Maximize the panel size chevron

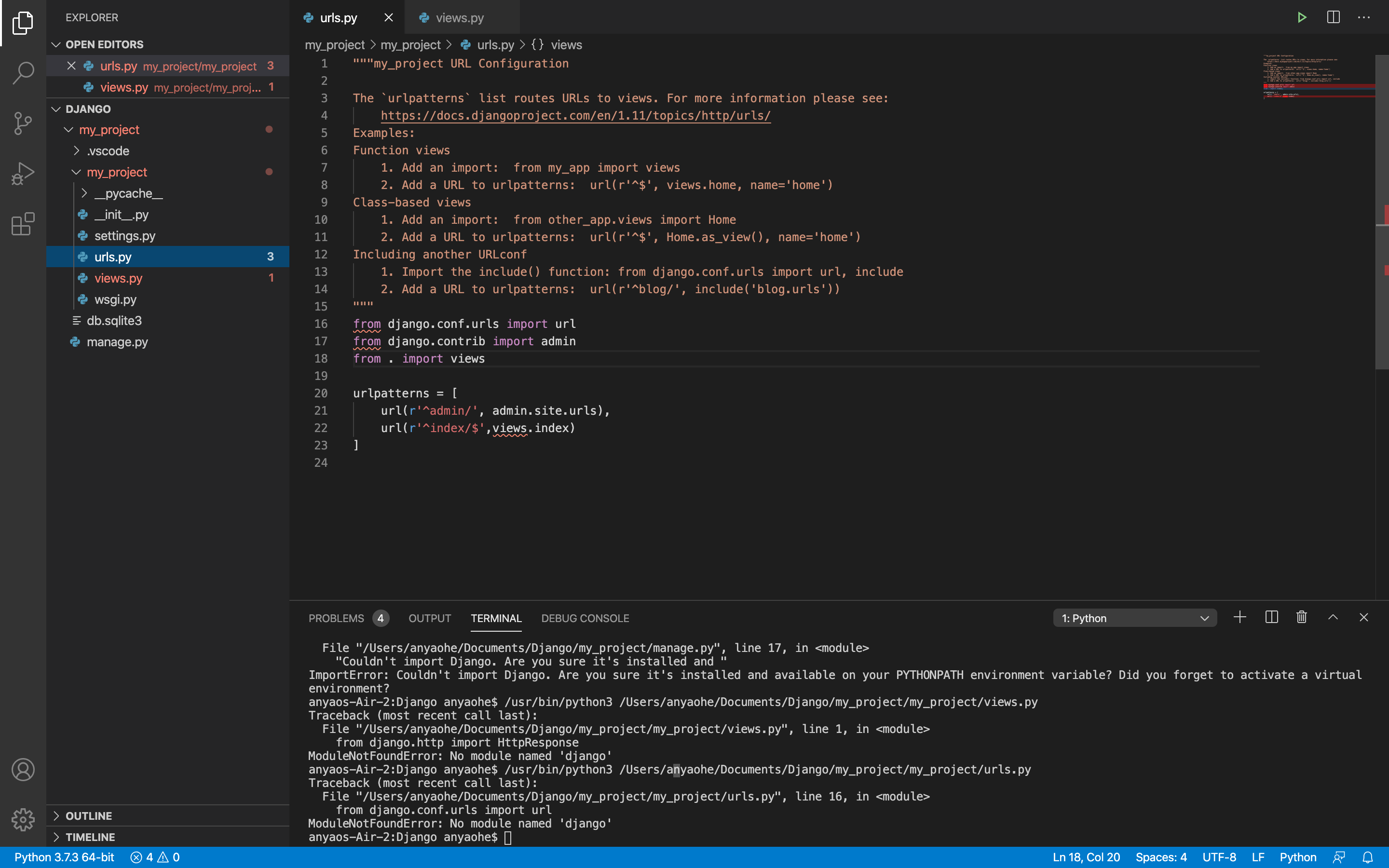tap(1333, 618)
